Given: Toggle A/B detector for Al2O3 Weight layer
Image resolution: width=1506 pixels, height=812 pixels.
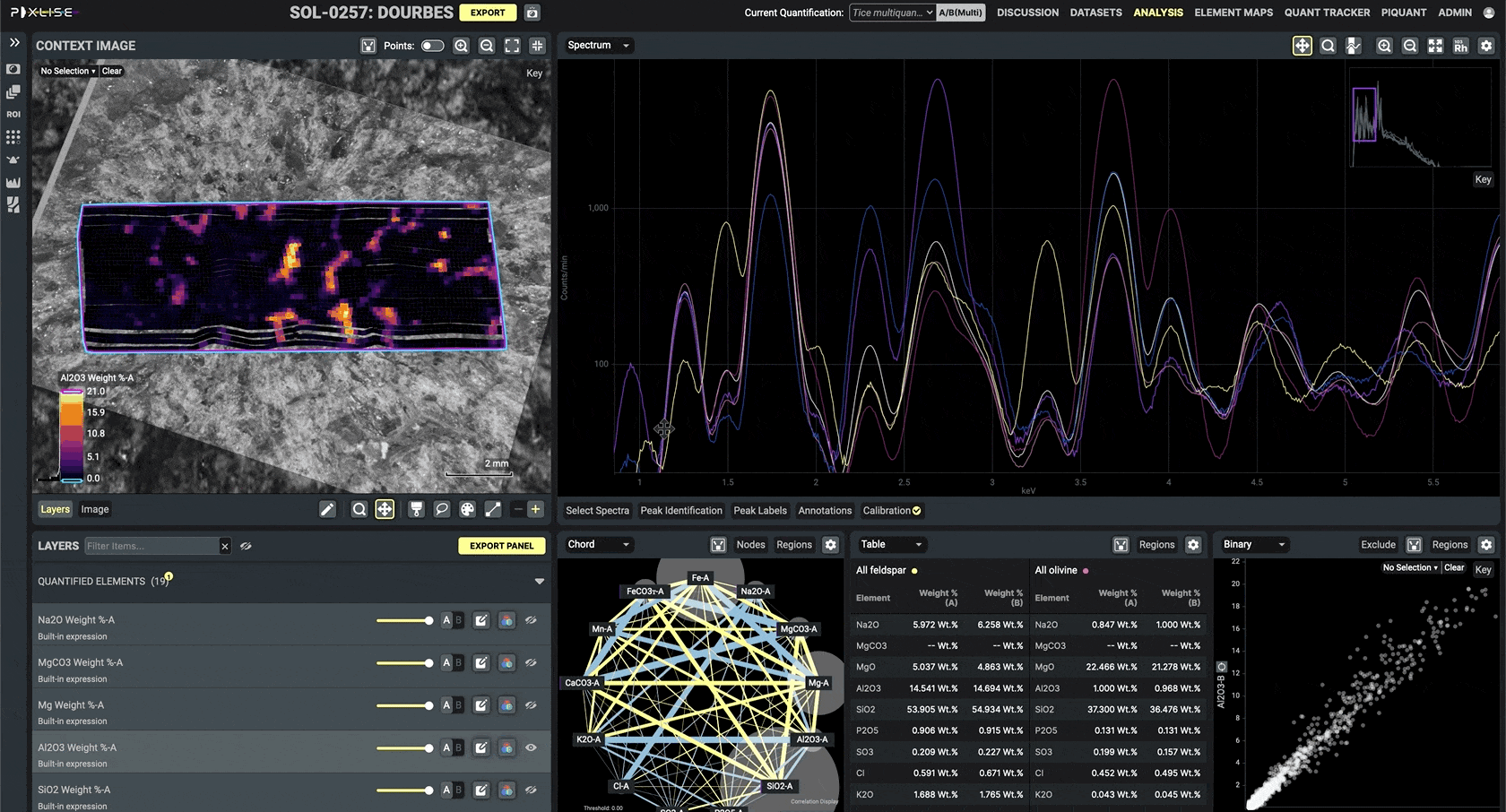Looking at the screenshot, I should [x=452, y=747].
